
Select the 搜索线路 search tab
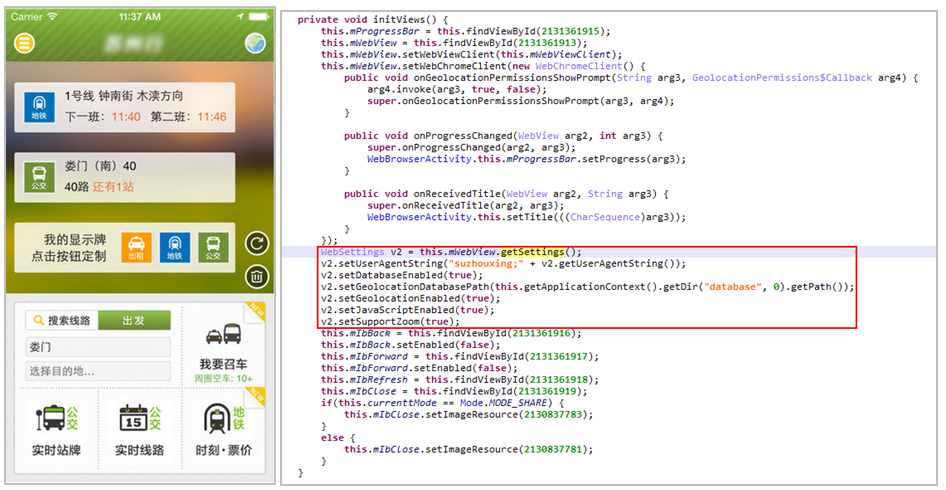point(62,320)
